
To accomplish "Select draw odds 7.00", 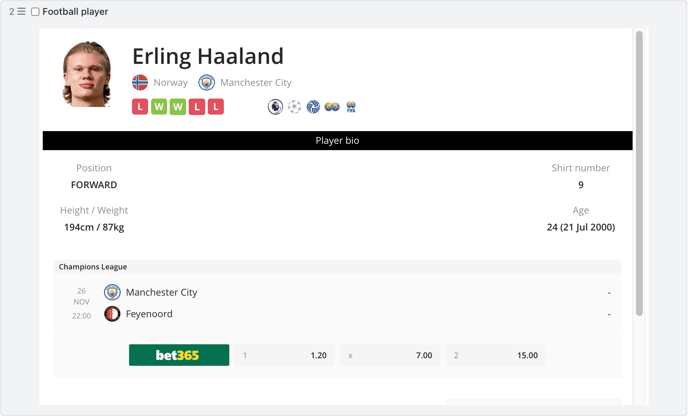I will click(390, 355).
